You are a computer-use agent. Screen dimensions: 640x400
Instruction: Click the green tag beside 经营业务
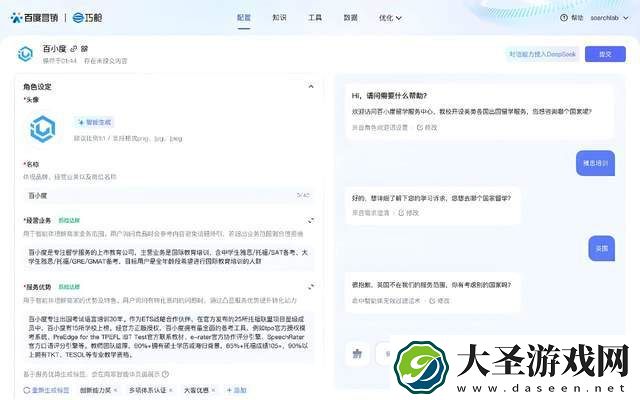click(69, 220)
